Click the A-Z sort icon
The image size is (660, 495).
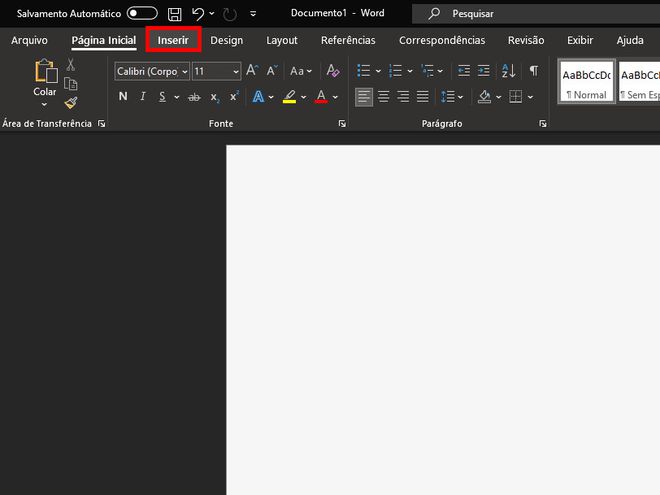(508, 70)
